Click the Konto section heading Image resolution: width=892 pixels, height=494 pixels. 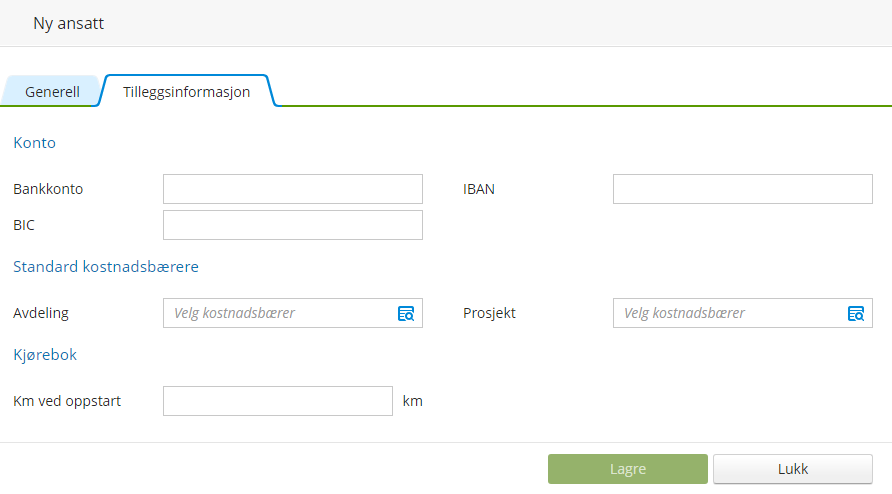[x=34, y=143]
